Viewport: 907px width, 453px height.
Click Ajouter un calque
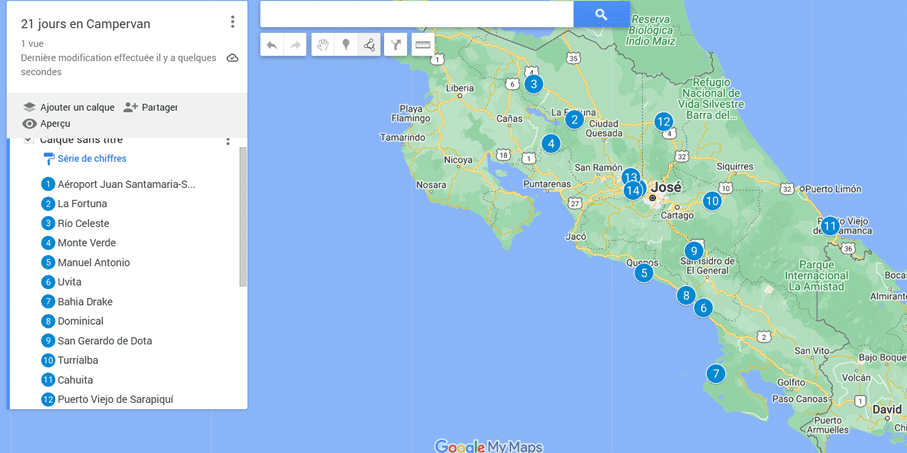point(69,108)
